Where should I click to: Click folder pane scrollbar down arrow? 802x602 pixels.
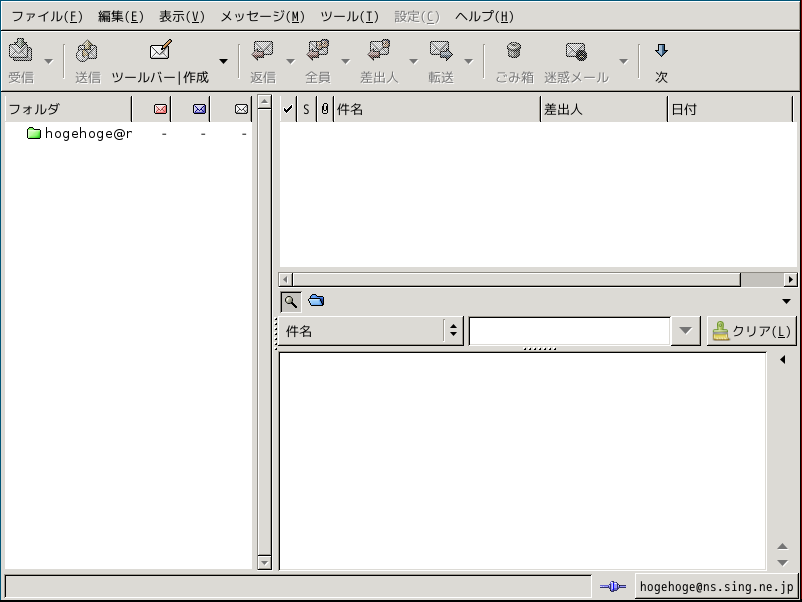pyautogui.click(x=264, y=562)
